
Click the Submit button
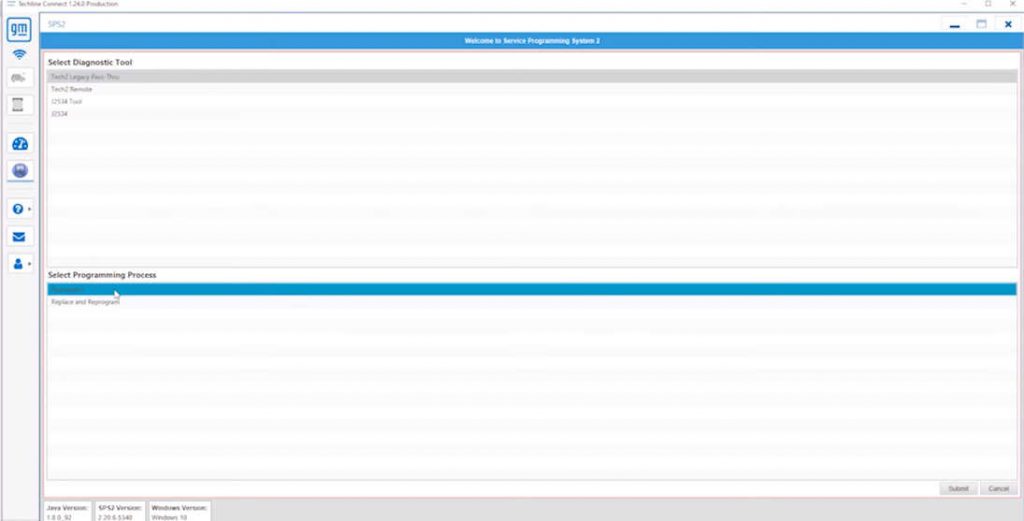point(958,489)
